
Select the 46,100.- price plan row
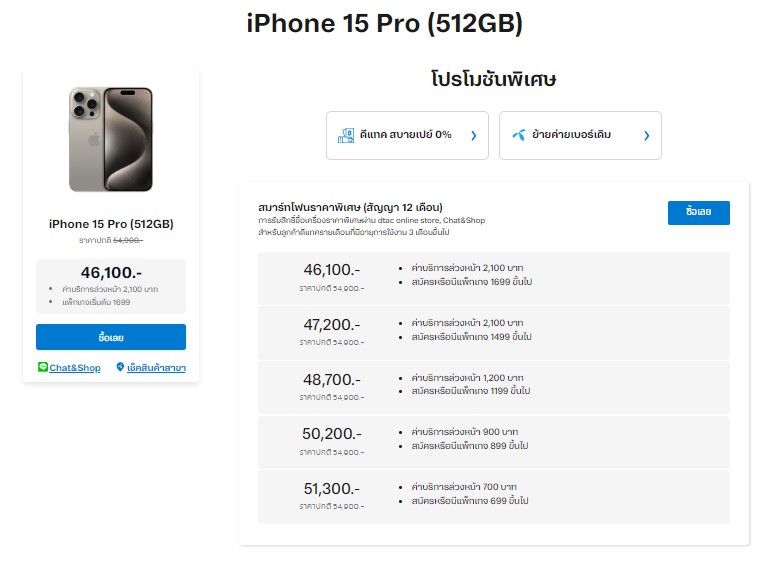(x=493, y=278)
